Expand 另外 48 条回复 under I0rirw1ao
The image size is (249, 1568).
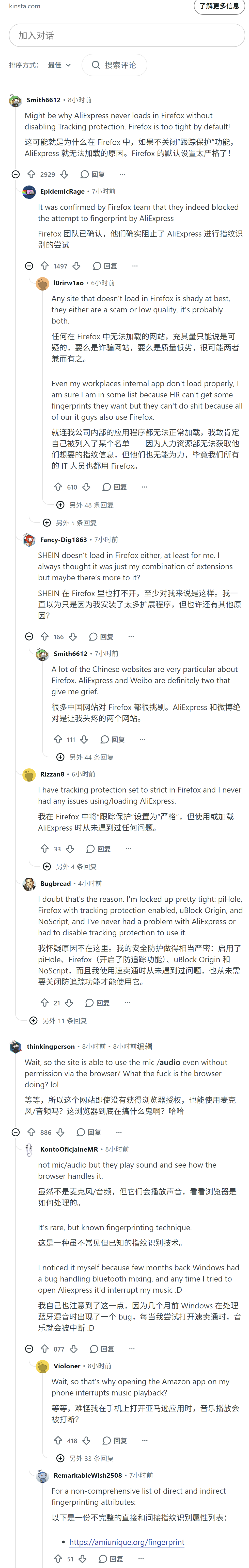pyautogui.click(x=85, y=505)
